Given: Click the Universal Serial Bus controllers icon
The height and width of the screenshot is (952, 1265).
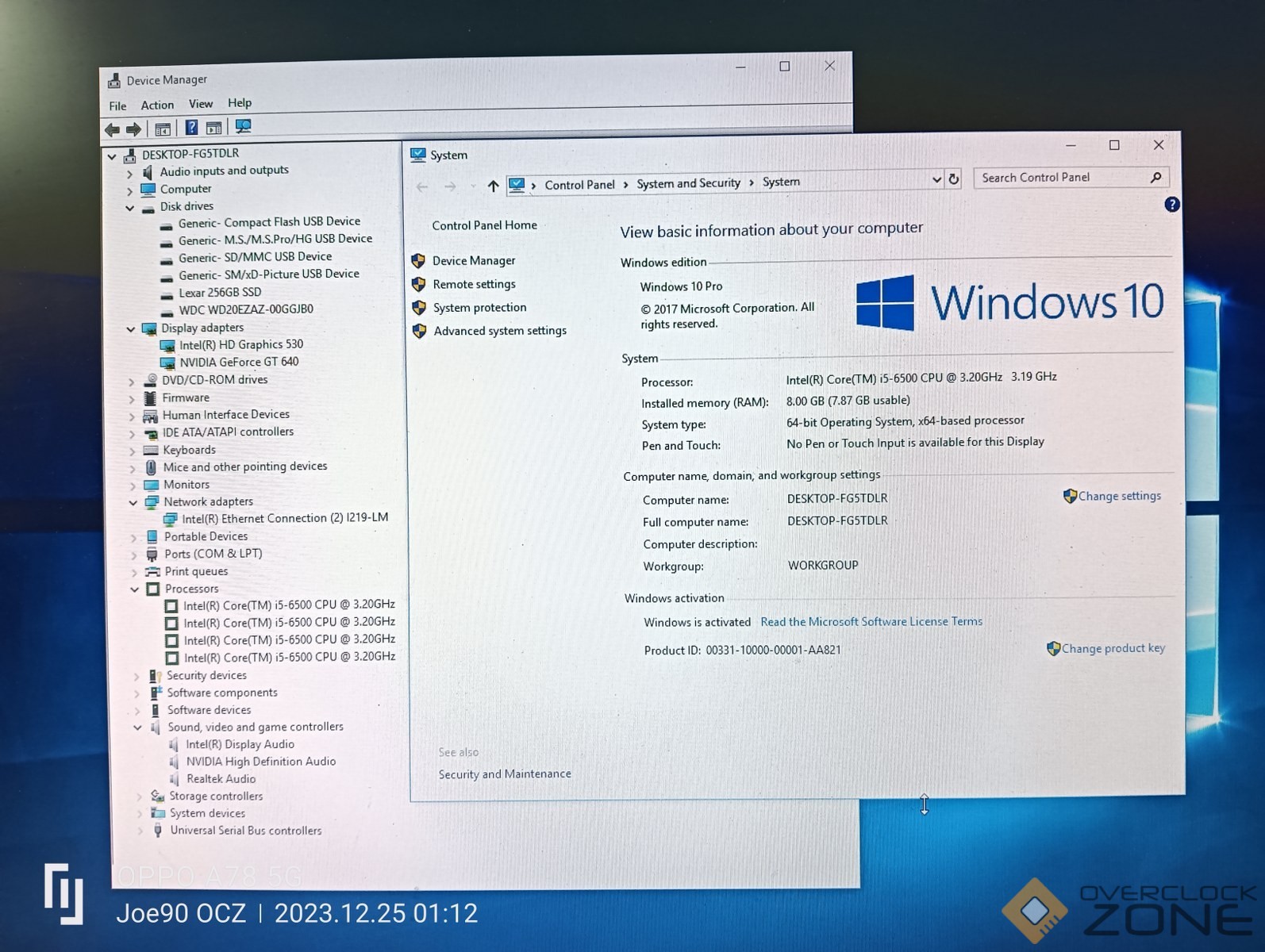Looking at the screenshot, I should pos(157,831).
